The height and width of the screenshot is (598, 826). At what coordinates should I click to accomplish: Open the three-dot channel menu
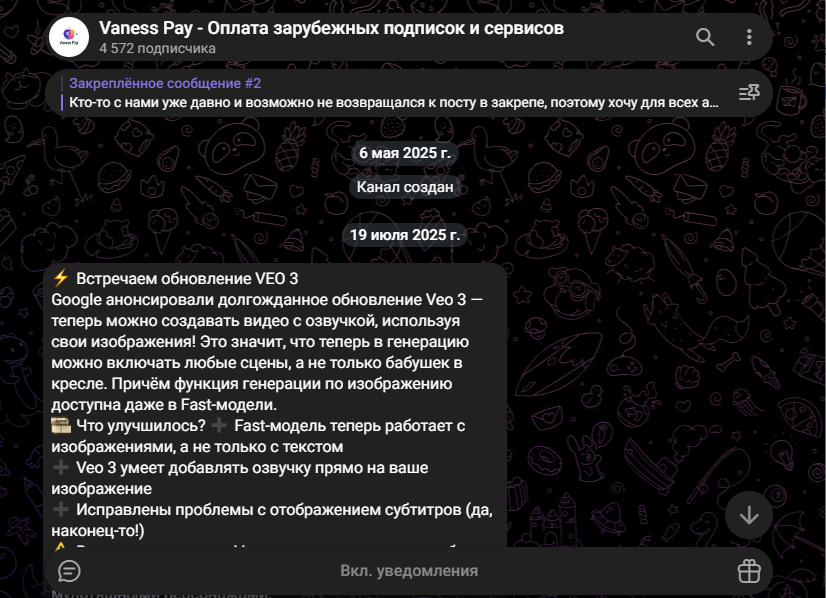(749, 37)
